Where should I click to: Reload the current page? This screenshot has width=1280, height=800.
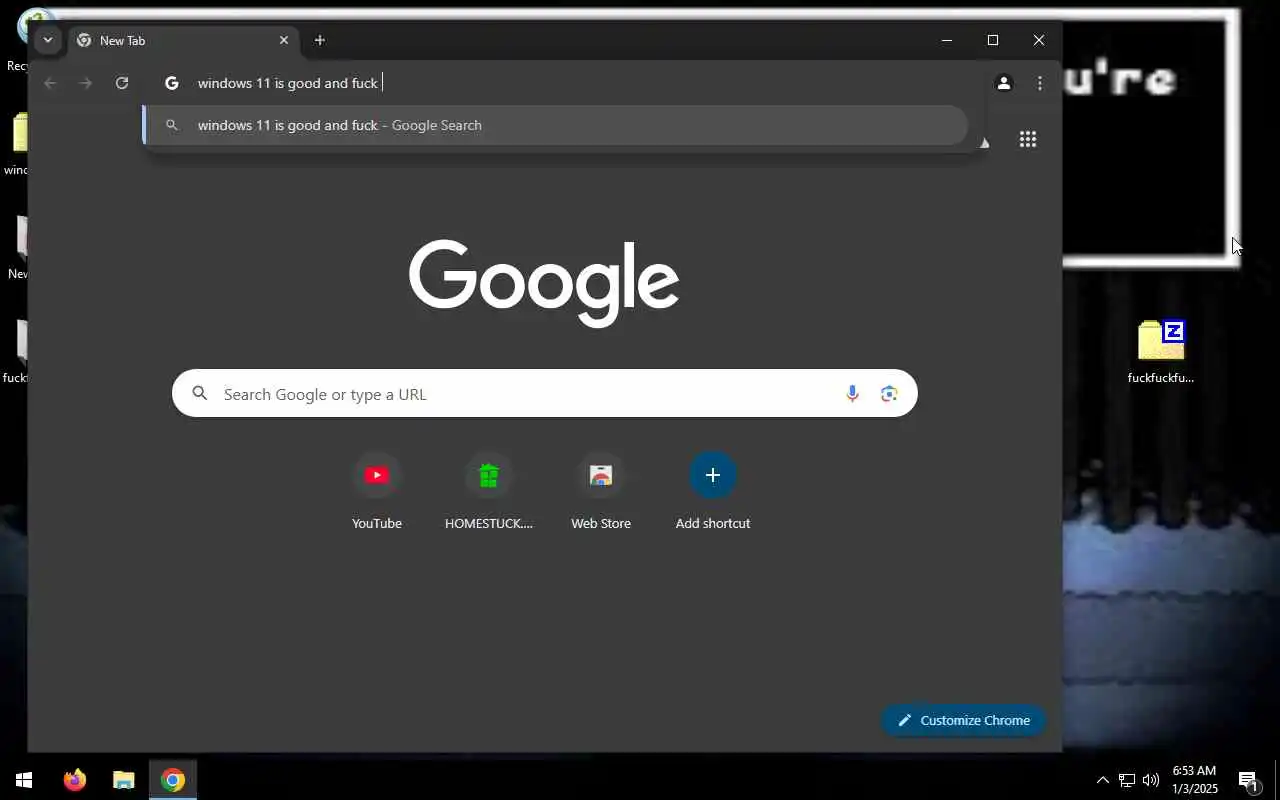pos(122,83)
